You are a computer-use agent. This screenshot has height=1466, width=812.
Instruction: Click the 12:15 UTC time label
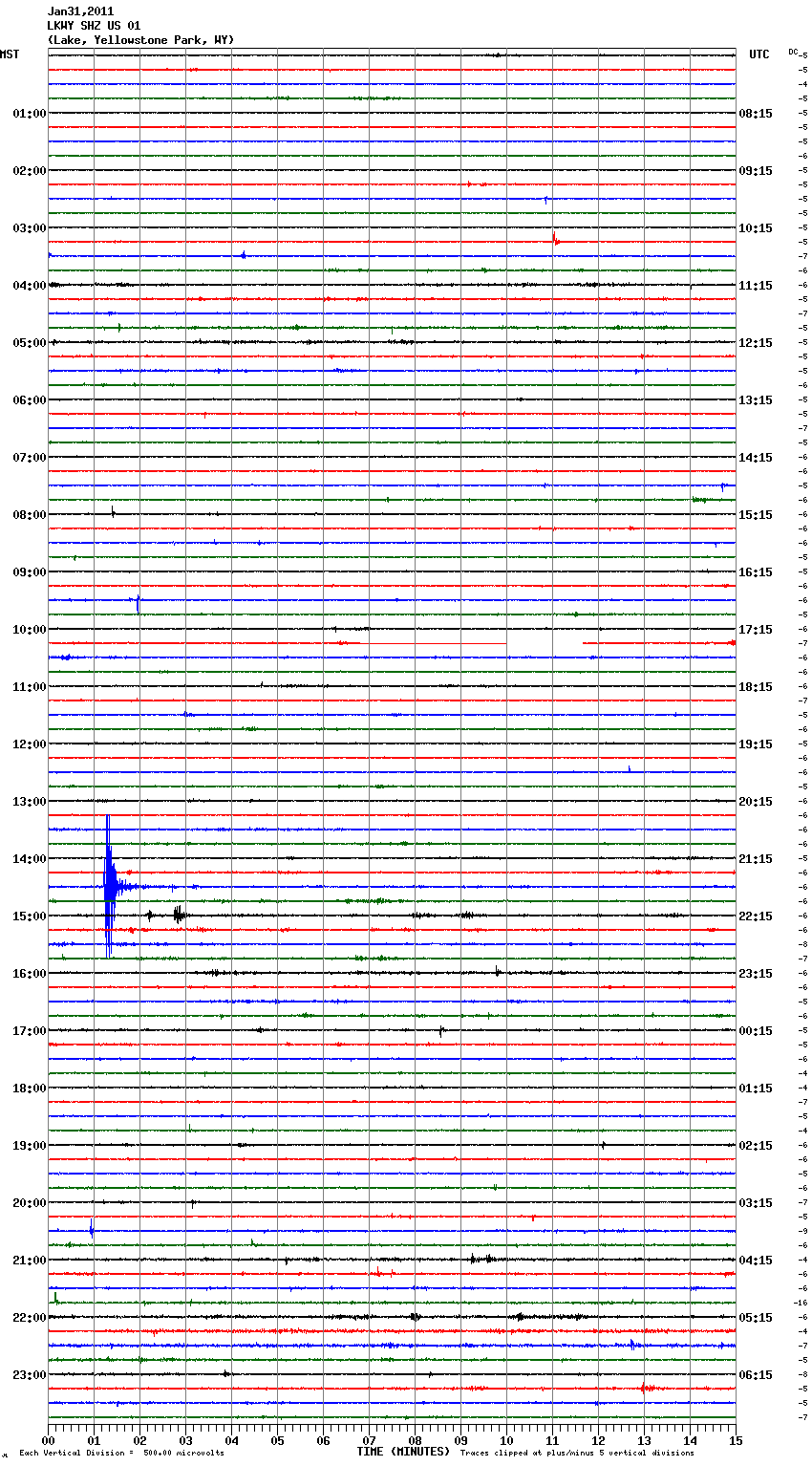pyautogui.click(x=756, y=343)
